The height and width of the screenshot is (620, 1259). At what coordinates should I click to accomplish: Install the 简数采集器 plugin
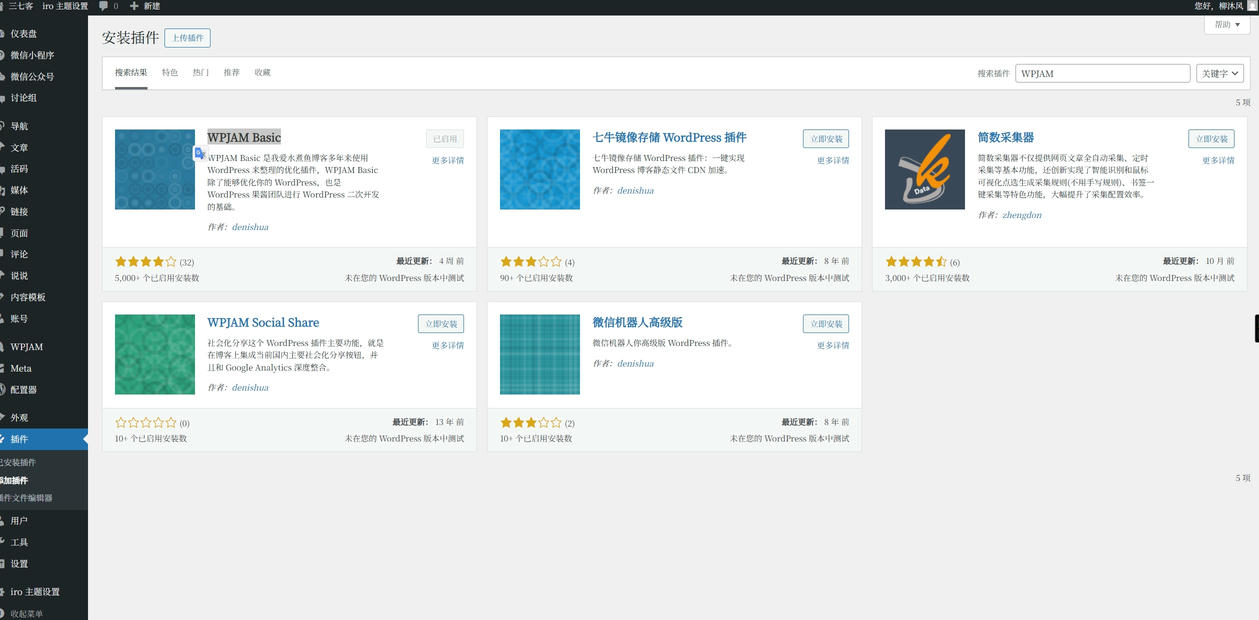(x=1211, y=139)
